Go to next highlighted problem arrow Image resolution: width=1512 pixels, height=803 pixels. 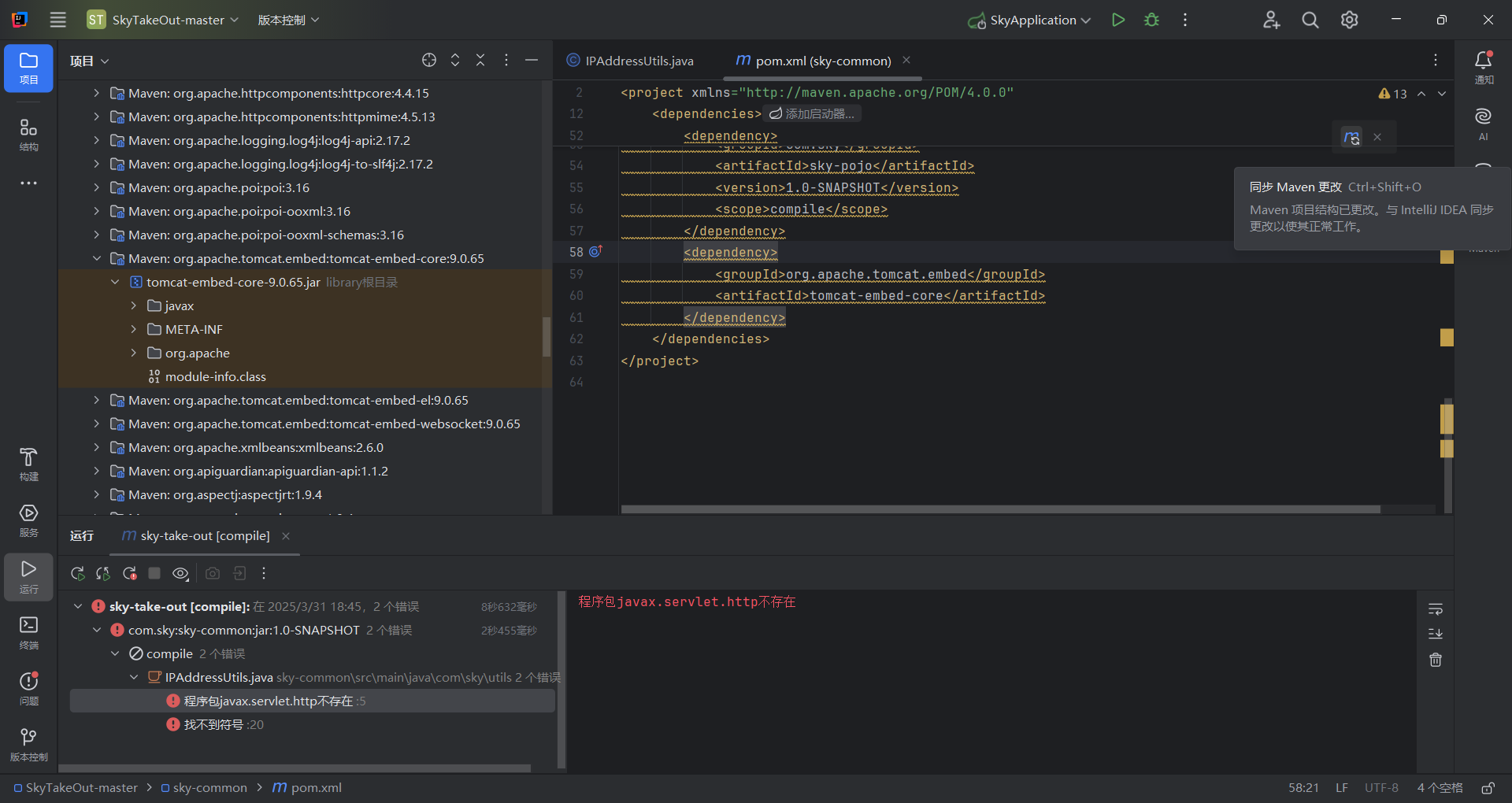pos(1442,94)
